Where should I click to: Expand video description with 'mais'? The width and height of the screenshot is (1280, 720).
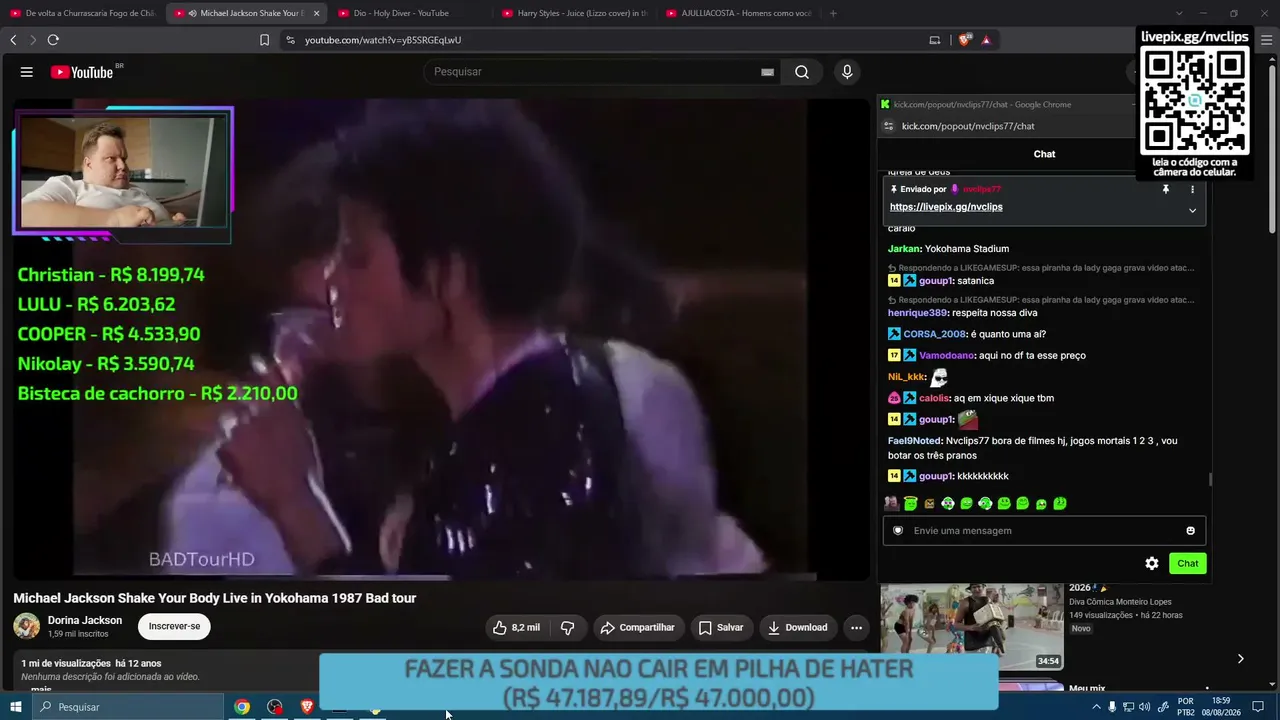[41, 690]
